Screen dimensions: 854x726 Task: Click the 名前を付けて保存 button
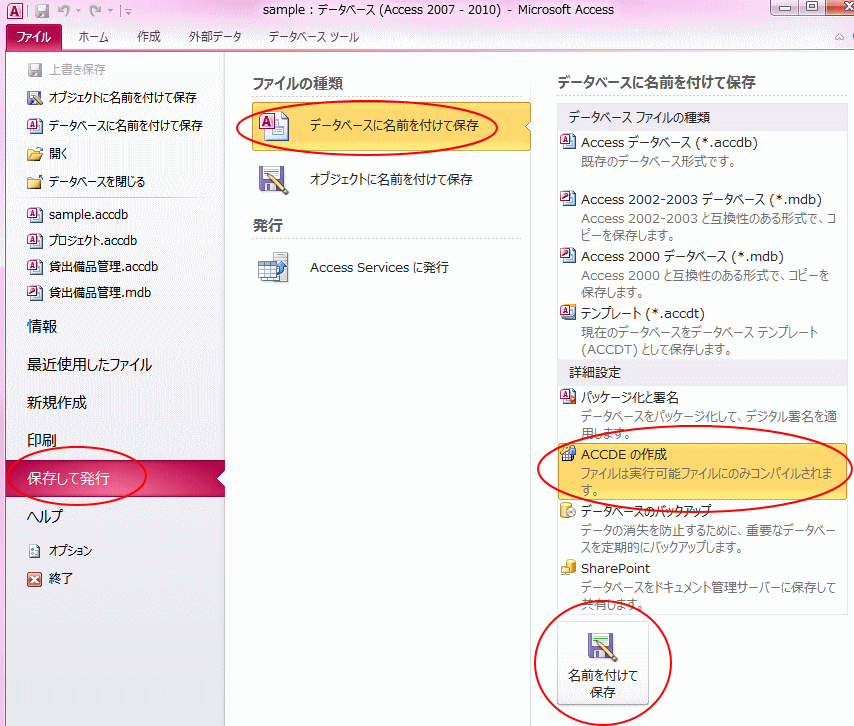point(603,664)
